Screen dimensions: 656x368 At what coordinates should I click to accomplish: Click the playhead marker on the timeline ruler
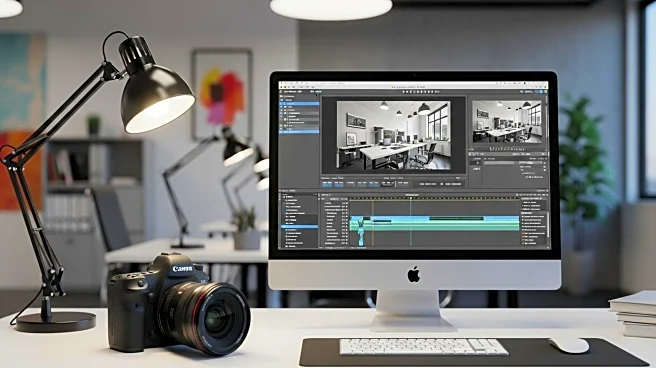(410, 198)
